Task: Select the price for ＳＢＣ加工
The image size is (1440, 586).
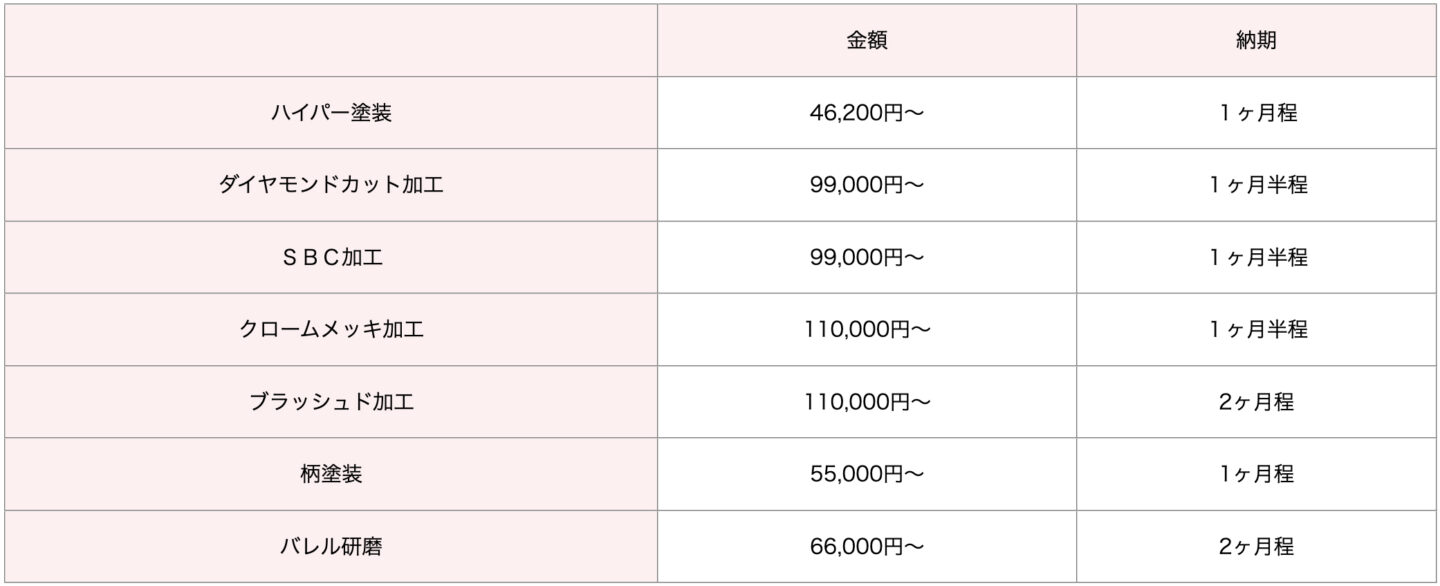Action: point(866,258)
